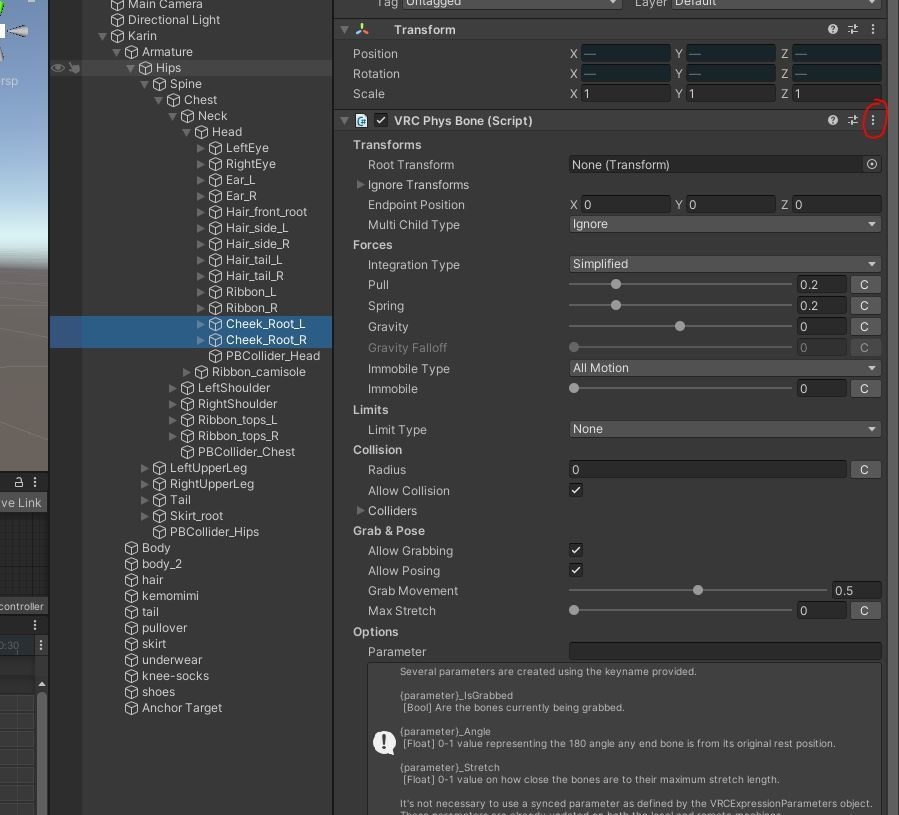899x815 pixels.
Task: Click the Pull curve C button
Action: click(x=864, y=284)
